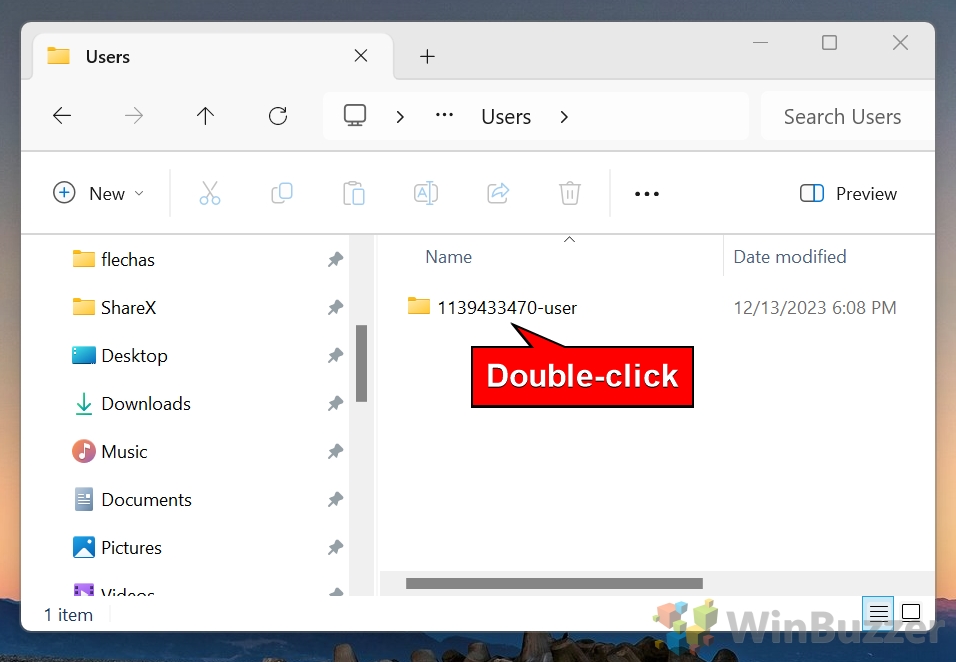This screenshot has width=956, height=662.
Task: Click the pin icon beside Pictures
Action: [x=335, y=549]
